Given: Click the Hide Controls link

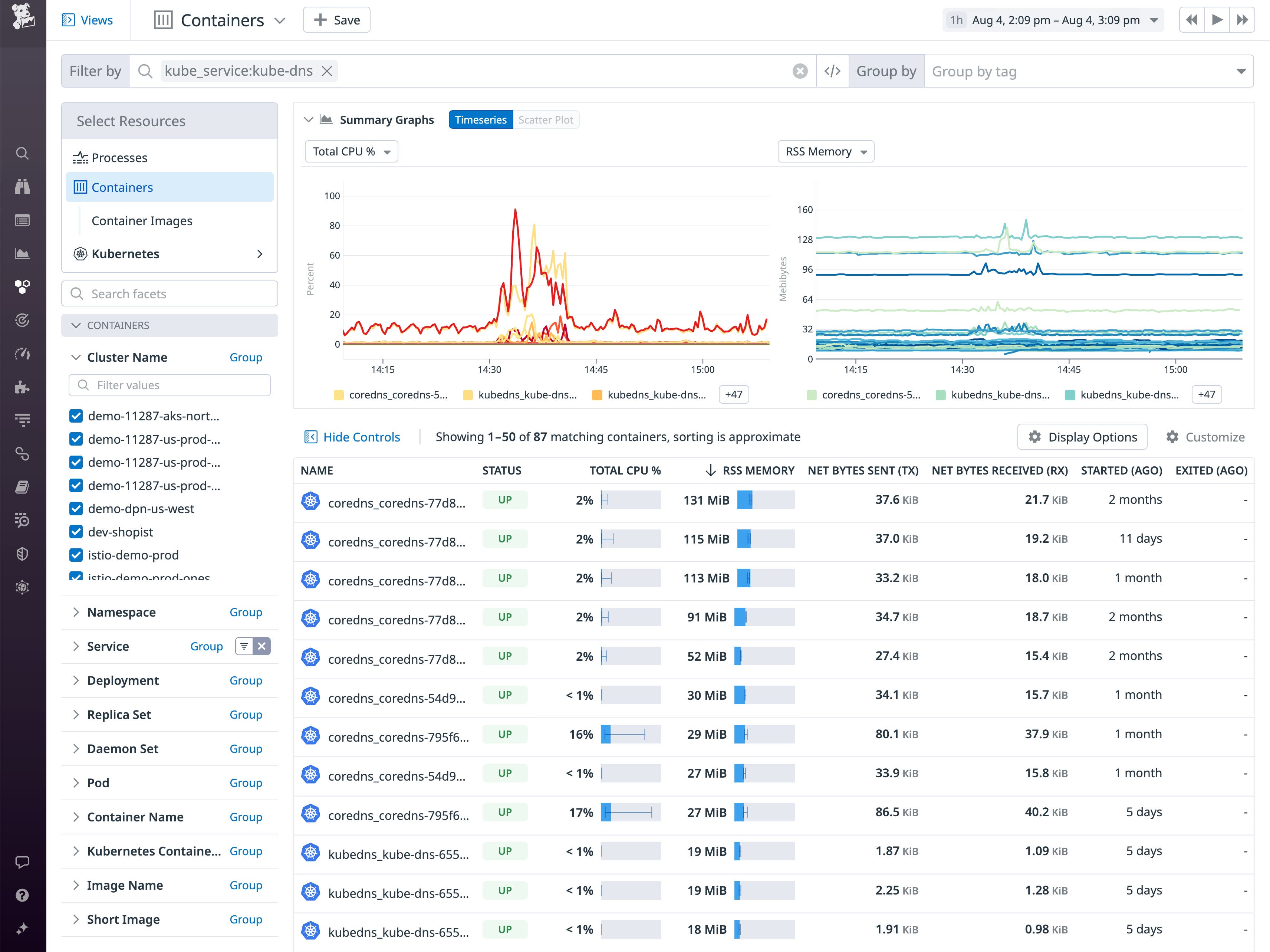Looking at the screenshot, I should pos(352,436).
